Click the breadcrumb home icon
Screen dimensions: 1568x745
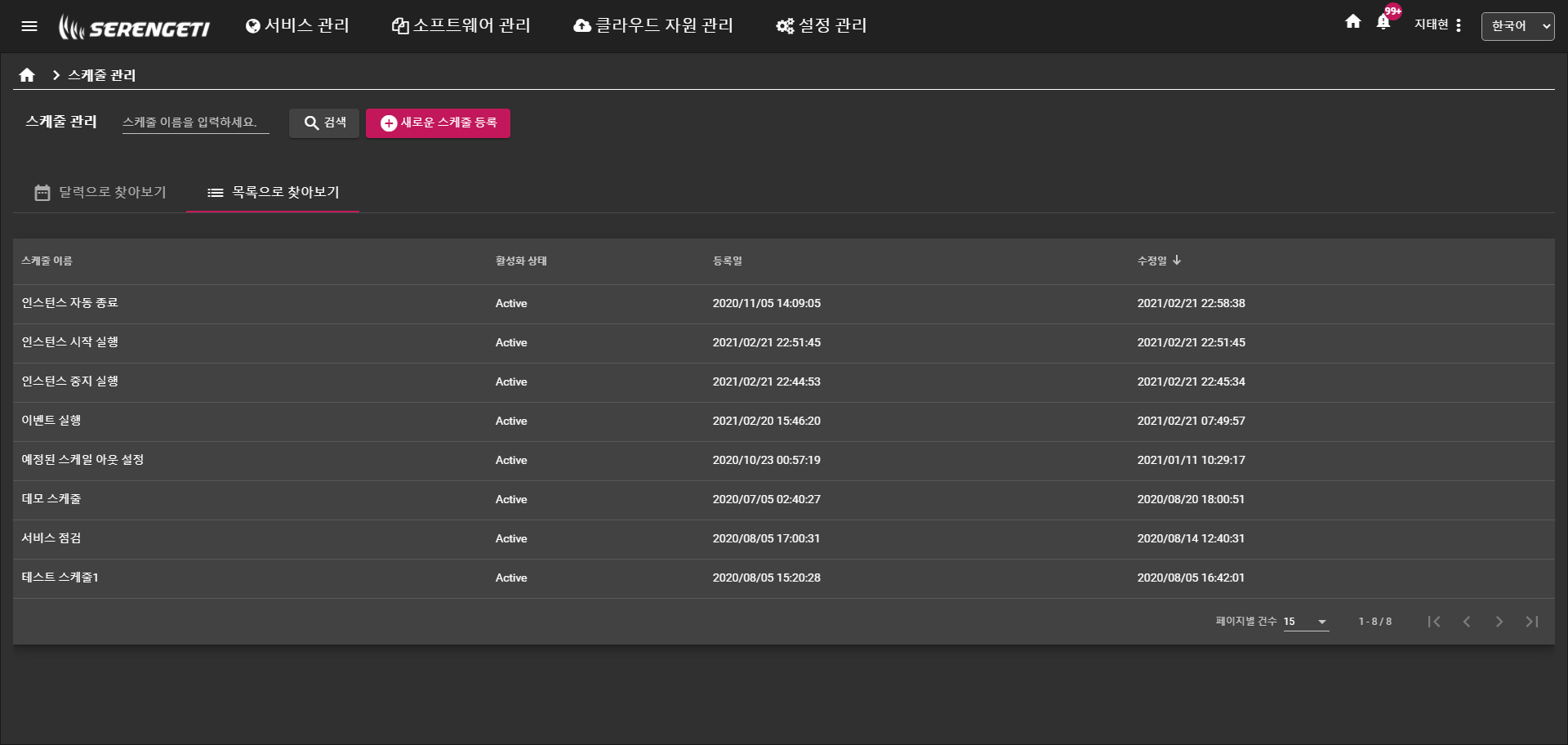tap(27, 75)
